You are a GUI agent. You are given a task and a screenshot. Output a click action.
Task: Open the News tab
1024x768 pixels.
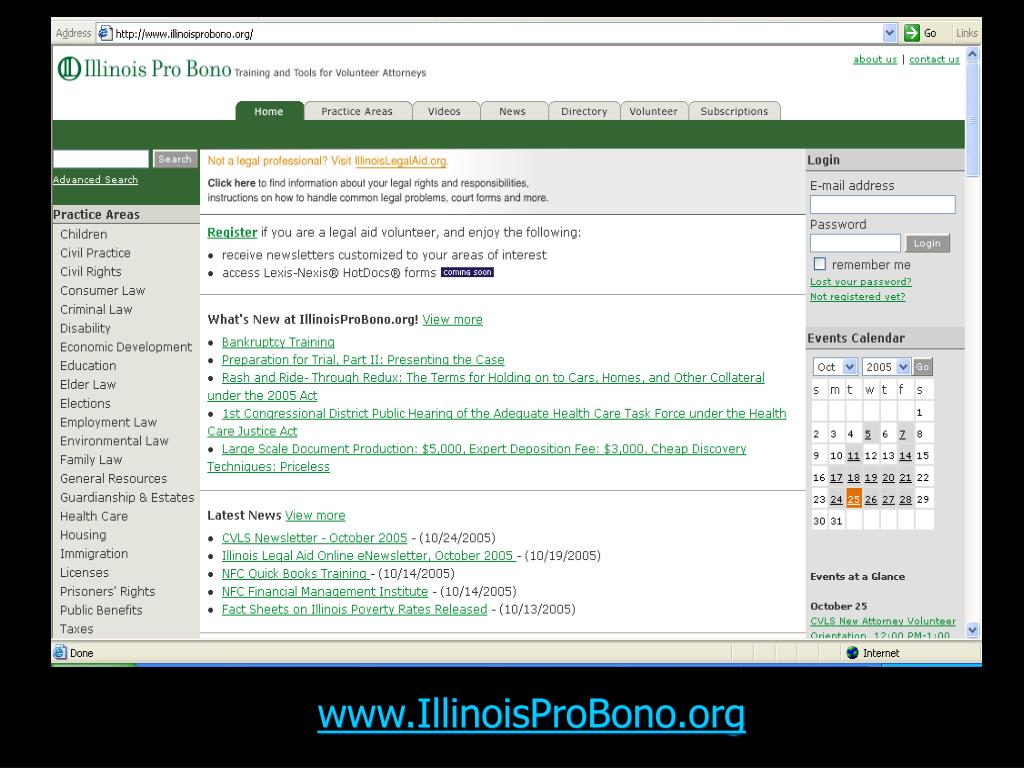point(513,111)
